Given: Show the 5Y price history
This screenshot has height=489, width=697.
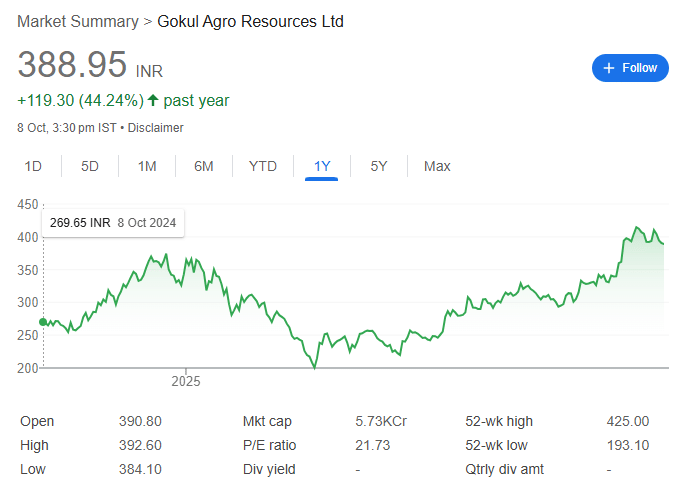Looking at the screenshot, I should pos(379,166).
